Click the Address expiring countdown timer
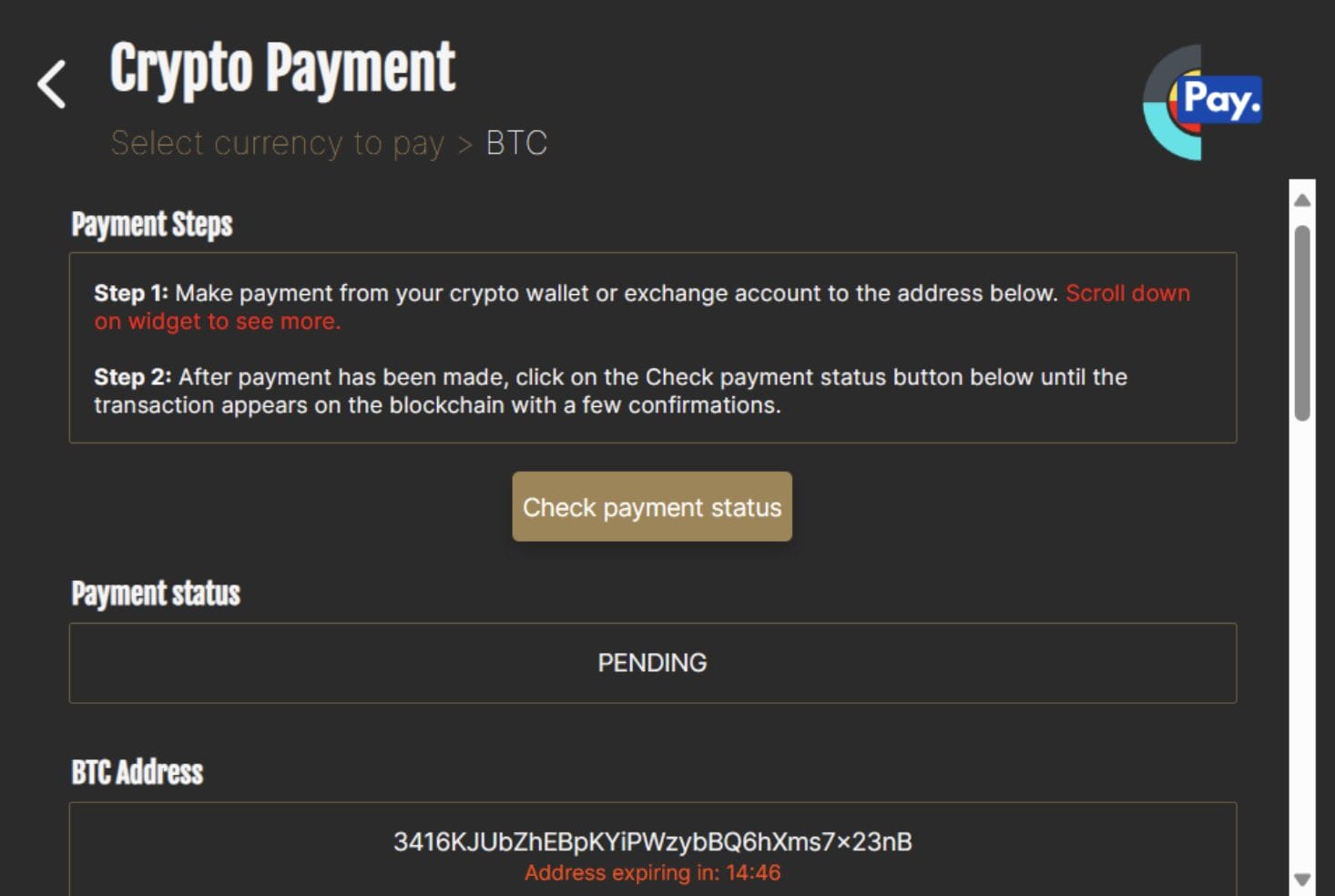This screenshot has height=896, width=1335. [652, 873]
